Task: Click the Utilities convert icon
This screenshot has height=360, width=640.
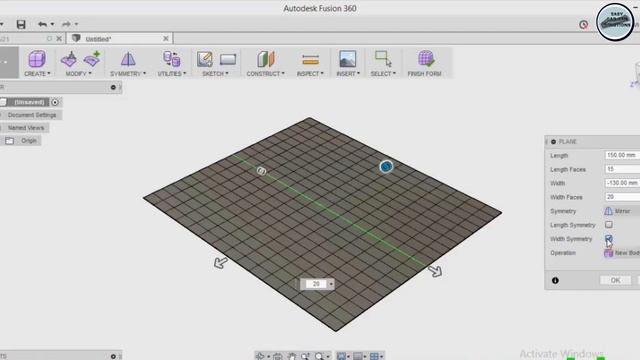Action: pyautogui.click(x=171, y=60)
